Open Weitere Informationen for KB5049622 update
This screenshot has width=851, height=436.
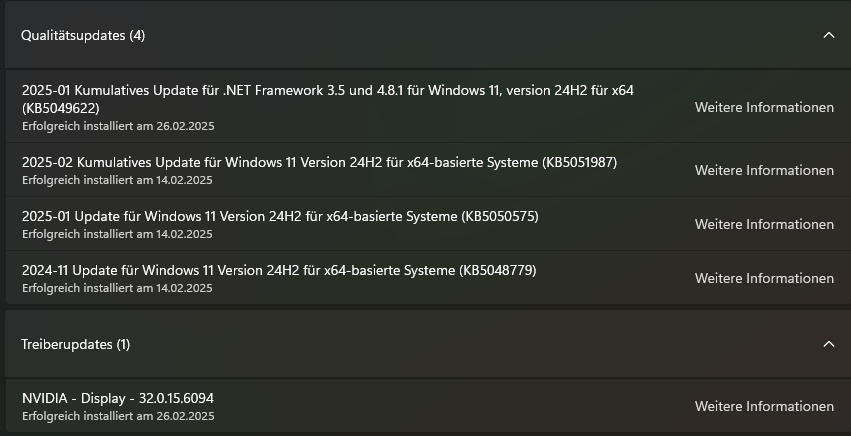pos(764,108)
